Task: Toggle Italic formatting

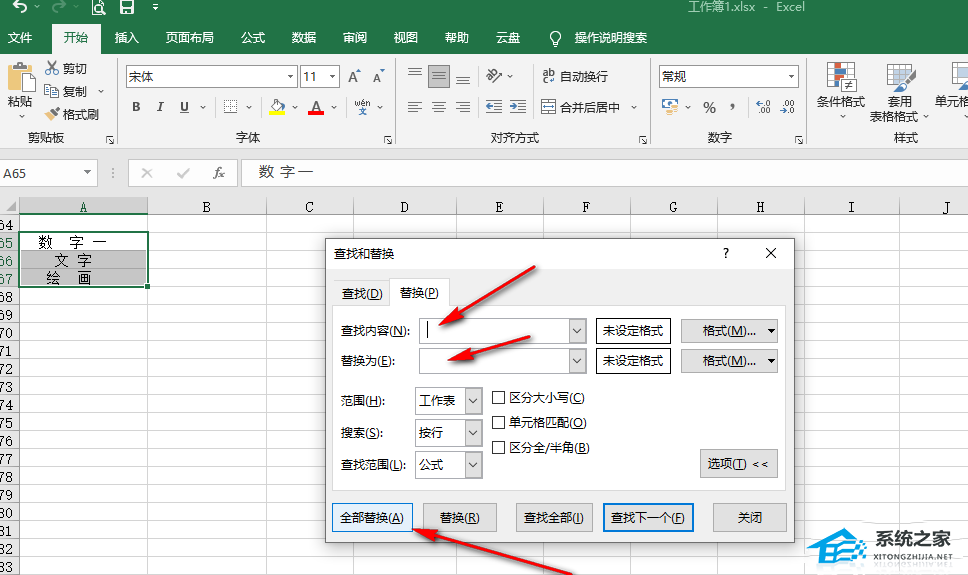Action: point(160,107)
